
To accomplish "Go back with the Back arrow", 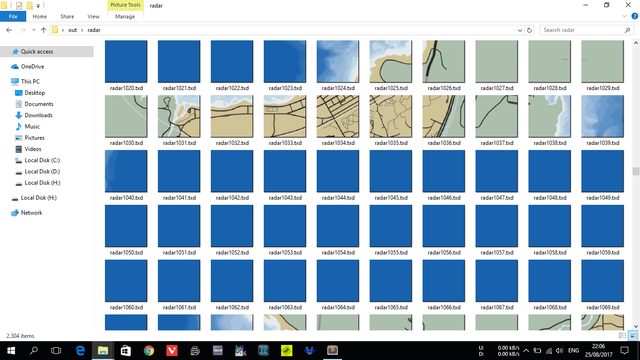I will pyautogui.click(x=9, y=30).
